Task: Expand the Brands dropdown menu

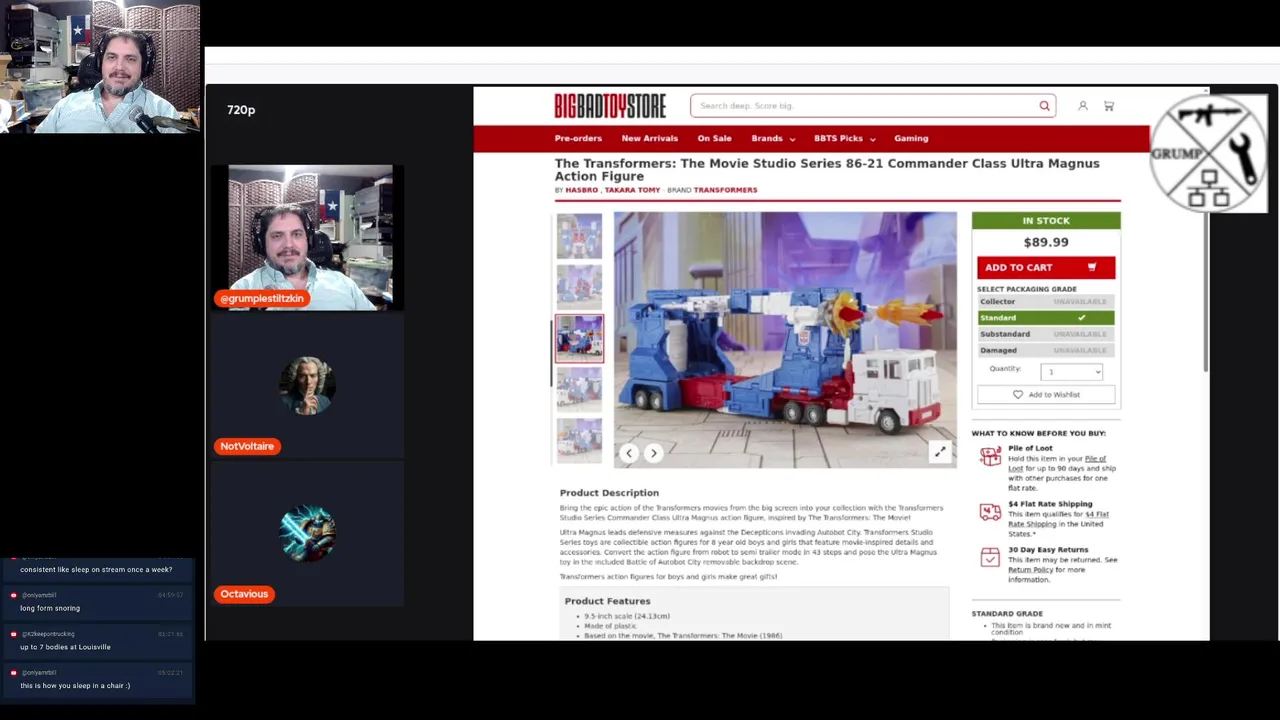Action: pyautogui.click(x=773, y=138)
